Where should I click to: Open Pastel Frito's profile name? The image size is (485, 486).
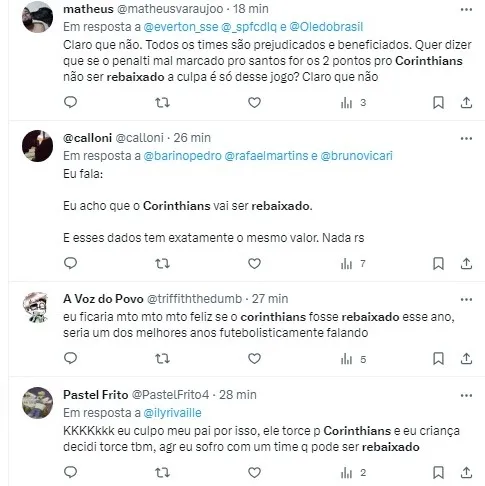tap(96, 395)
